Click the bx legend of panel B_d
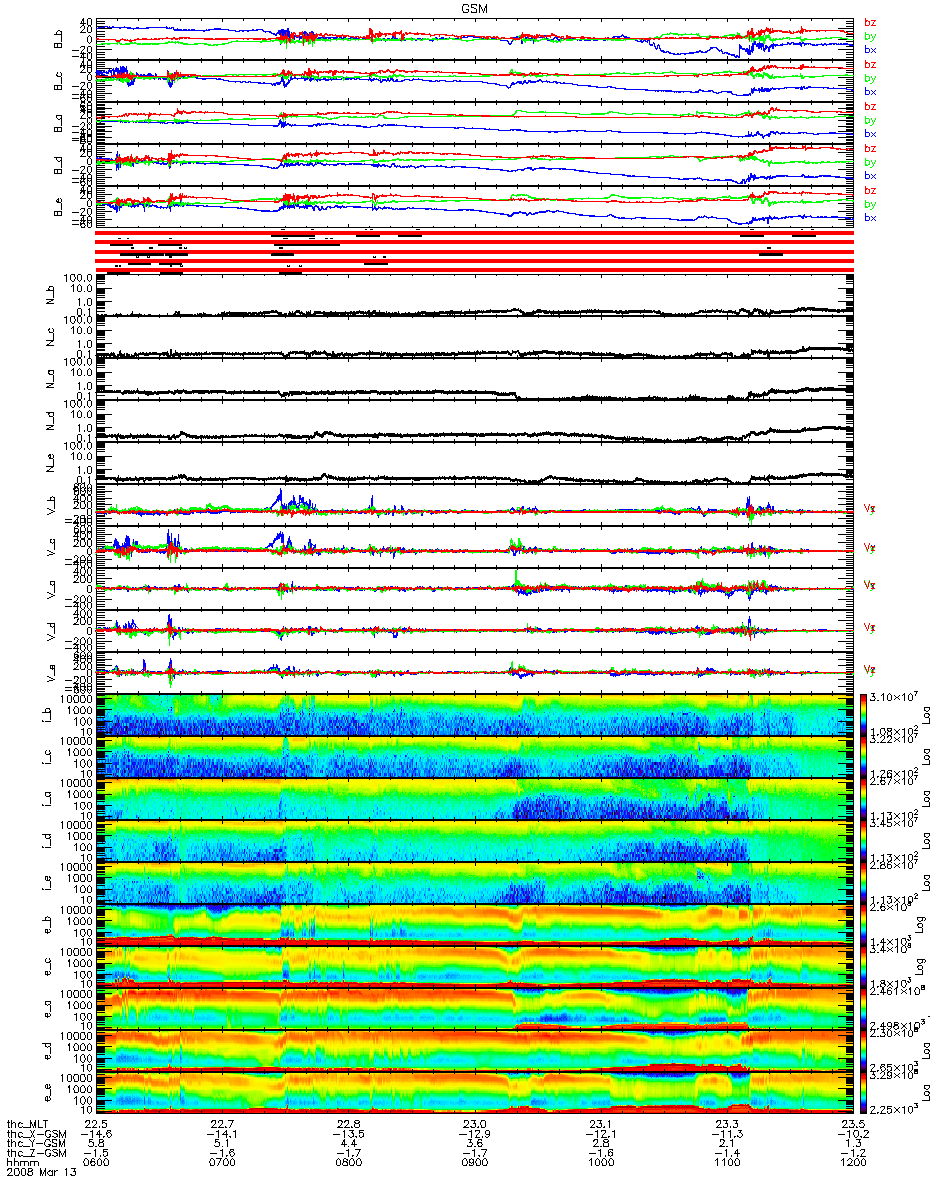Screen dimensions: 930x1200 pos(870,175)
